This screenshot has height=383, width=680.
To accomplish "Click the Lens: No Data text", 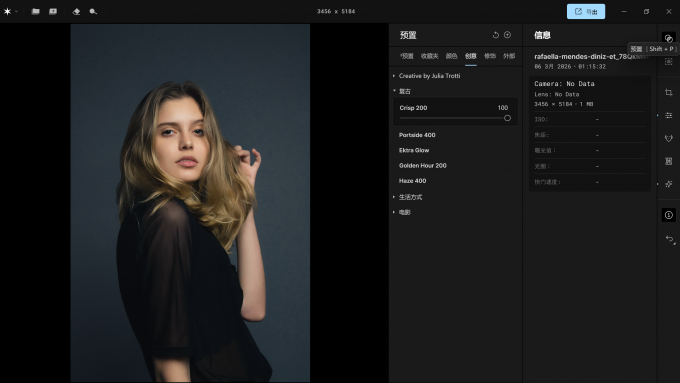I will click(556, 94).
